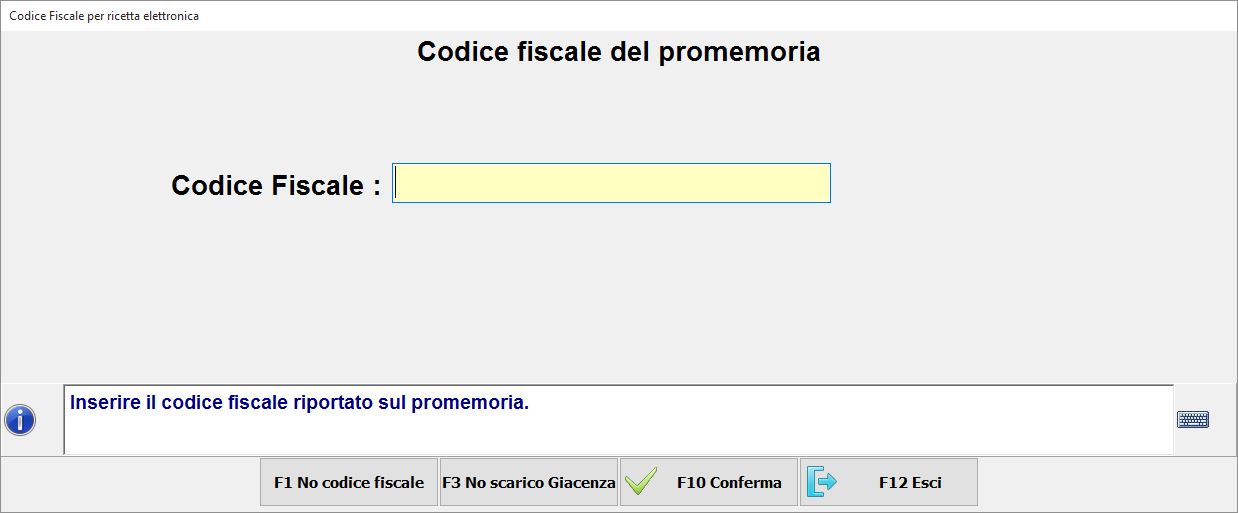
Task: Click the 'Inserire il codice fiscale' message text
Action: click(299, 403)
